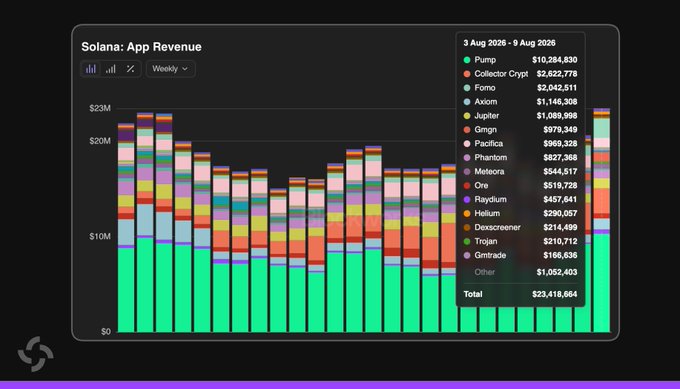680x389 pixels.
Task: Click the Other value $1,052,403
Action: (557, 272)
